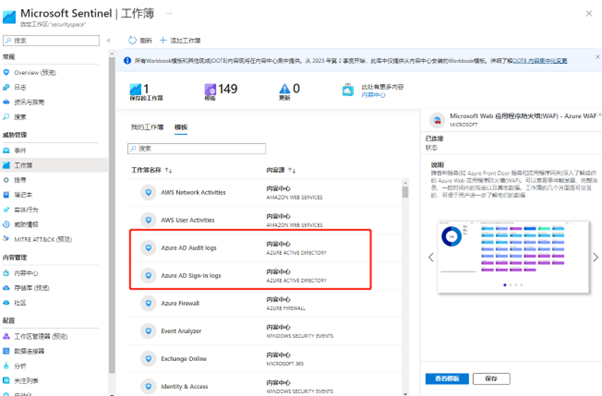
Task: Open the cloud icon item below 日志
Action: tap(29, 102)
